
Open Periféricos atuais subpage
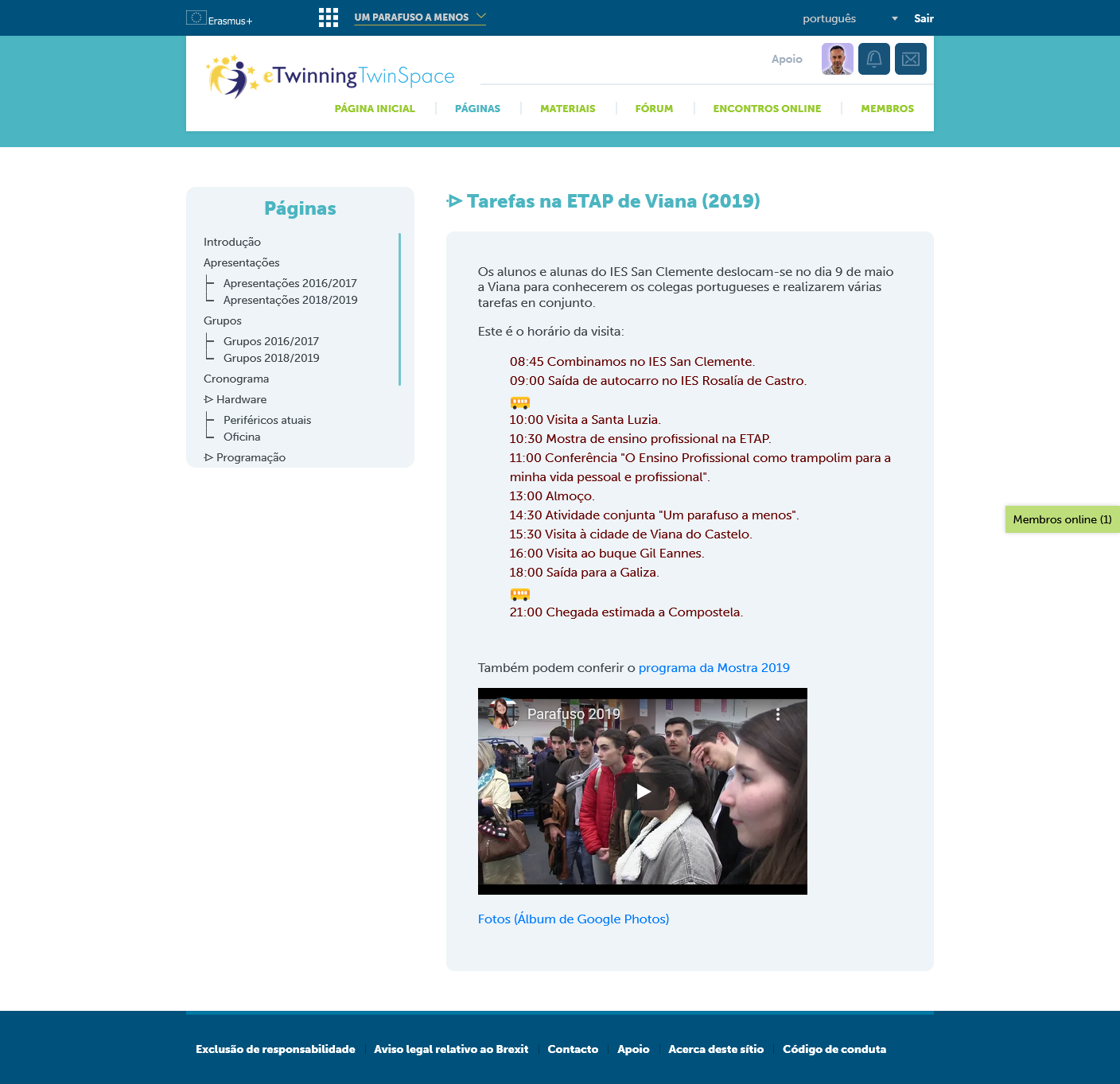point(267,420)
